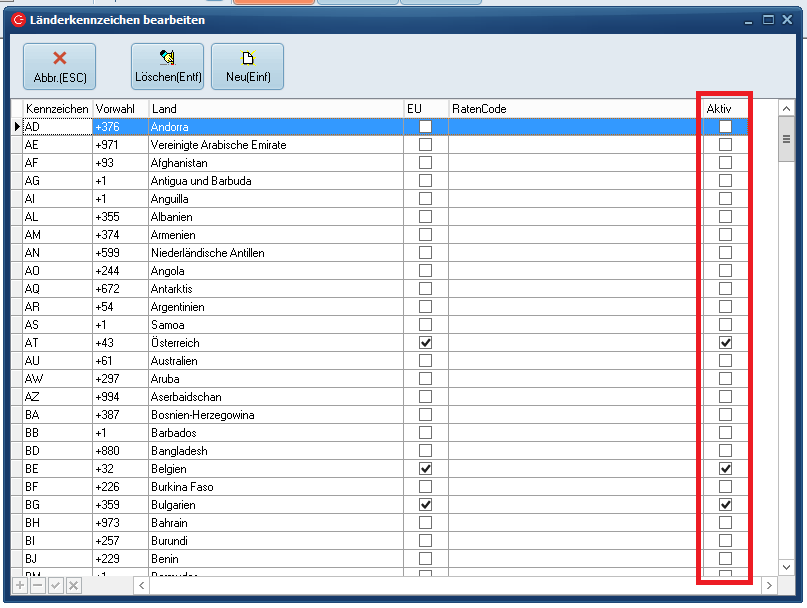Disable the Aktiv checkbox for Belgien

725,469
